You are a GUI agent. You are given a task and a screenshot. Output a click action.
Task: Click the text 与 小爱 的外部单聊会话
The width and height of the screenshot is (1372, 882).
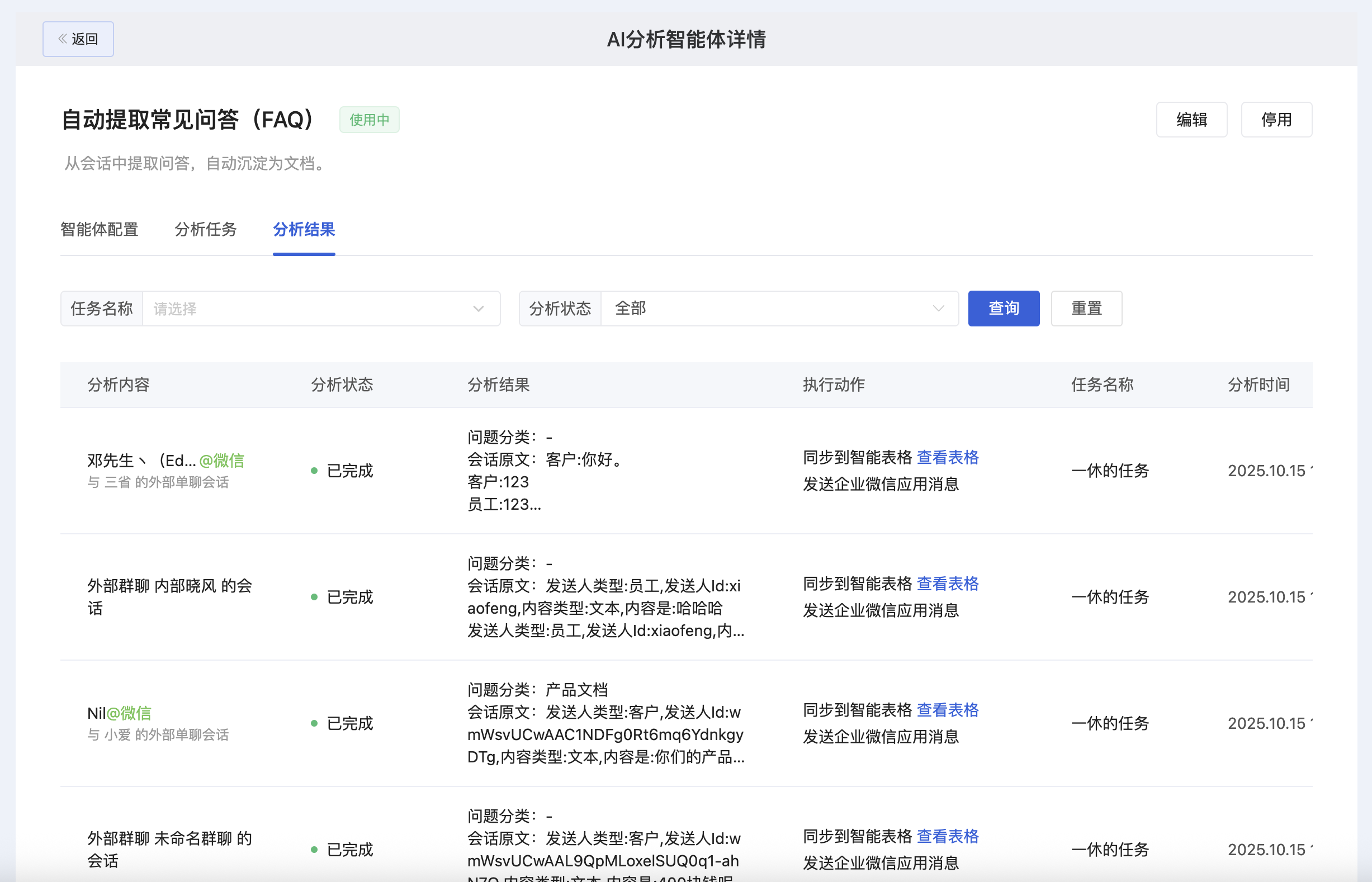coord(158,735)
